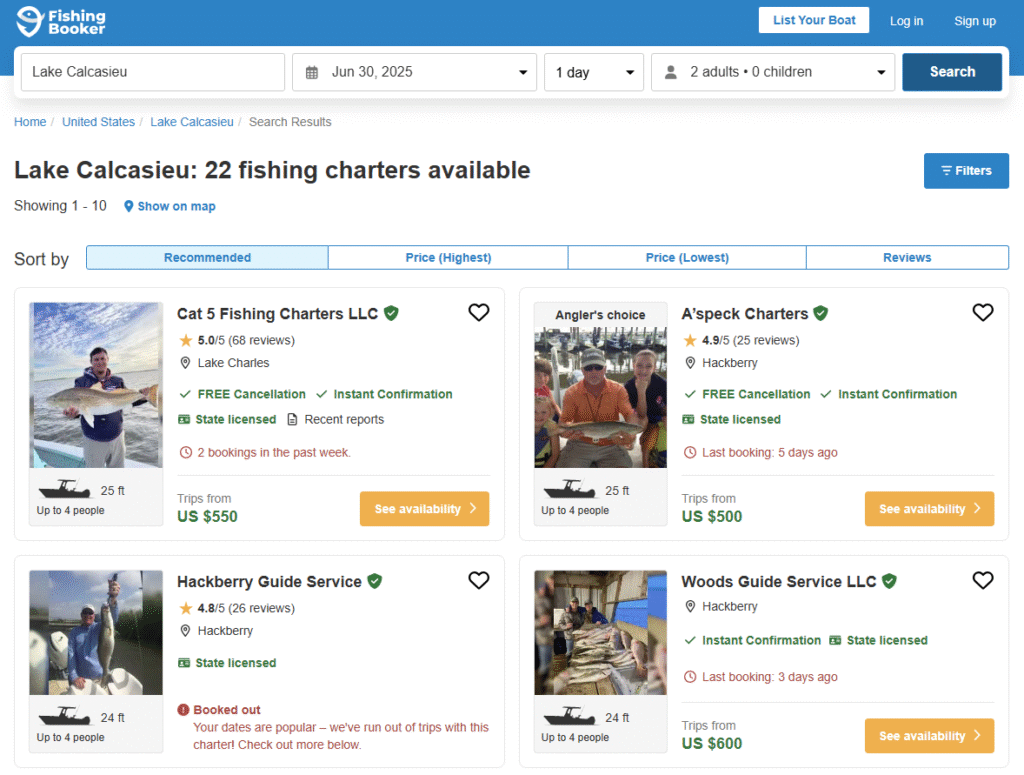Open the Filters button
Image resolution: width=1024 pixels, height=775 pixels.
[x=966, y=170]
